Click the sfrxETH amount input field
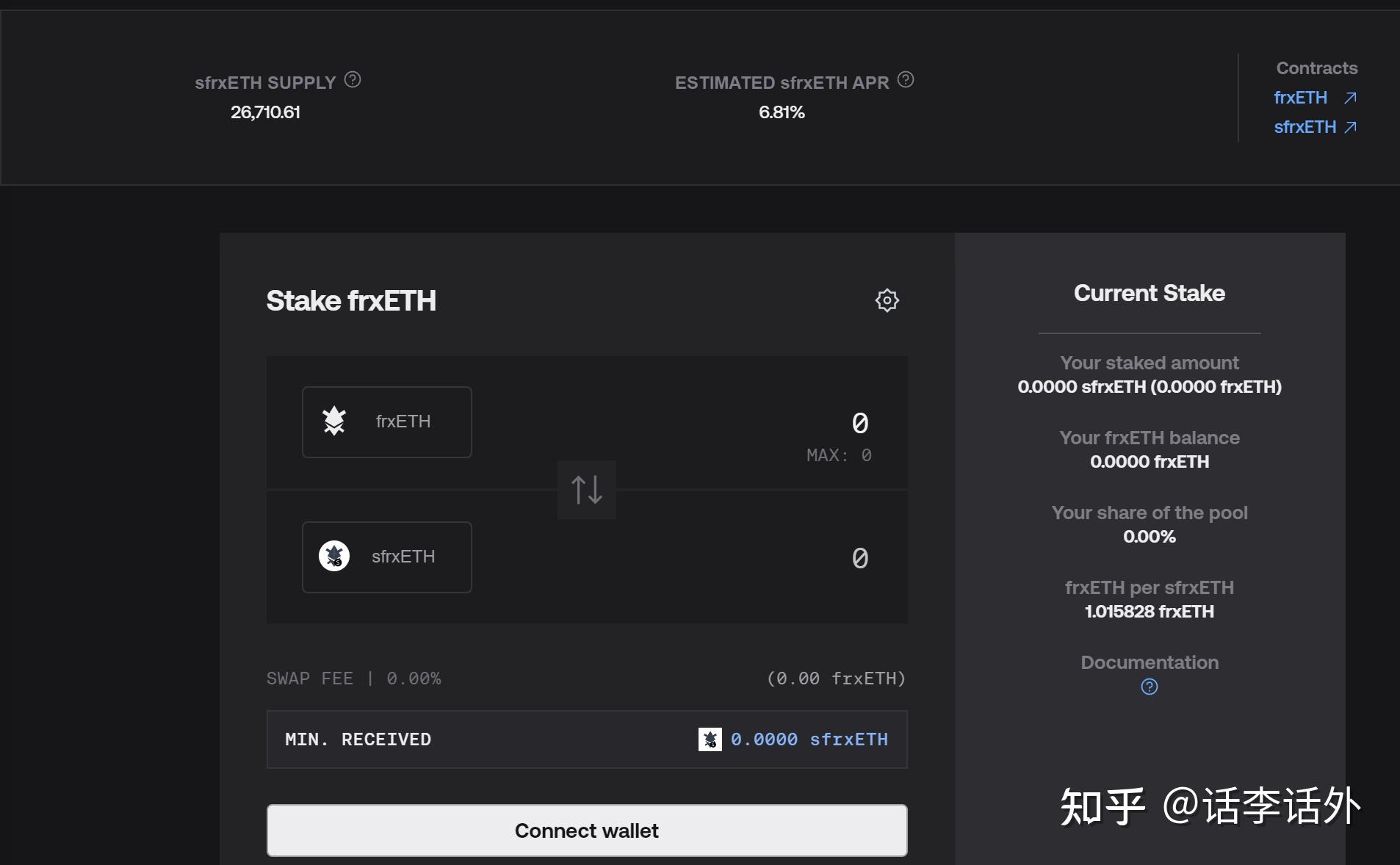This screenshot has width=1400, height=865. (859, 557)
